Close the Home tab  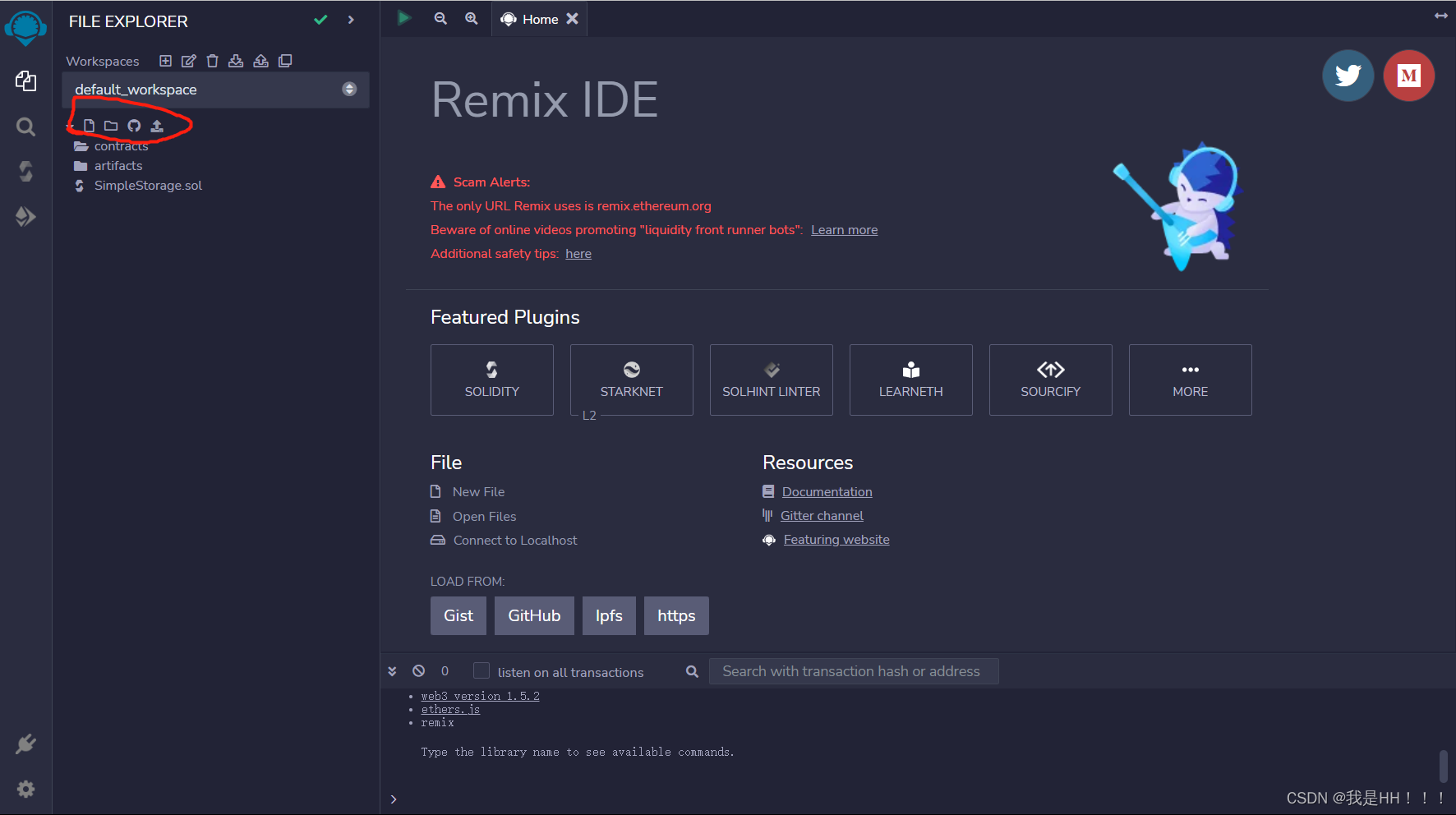coord(572,18)
